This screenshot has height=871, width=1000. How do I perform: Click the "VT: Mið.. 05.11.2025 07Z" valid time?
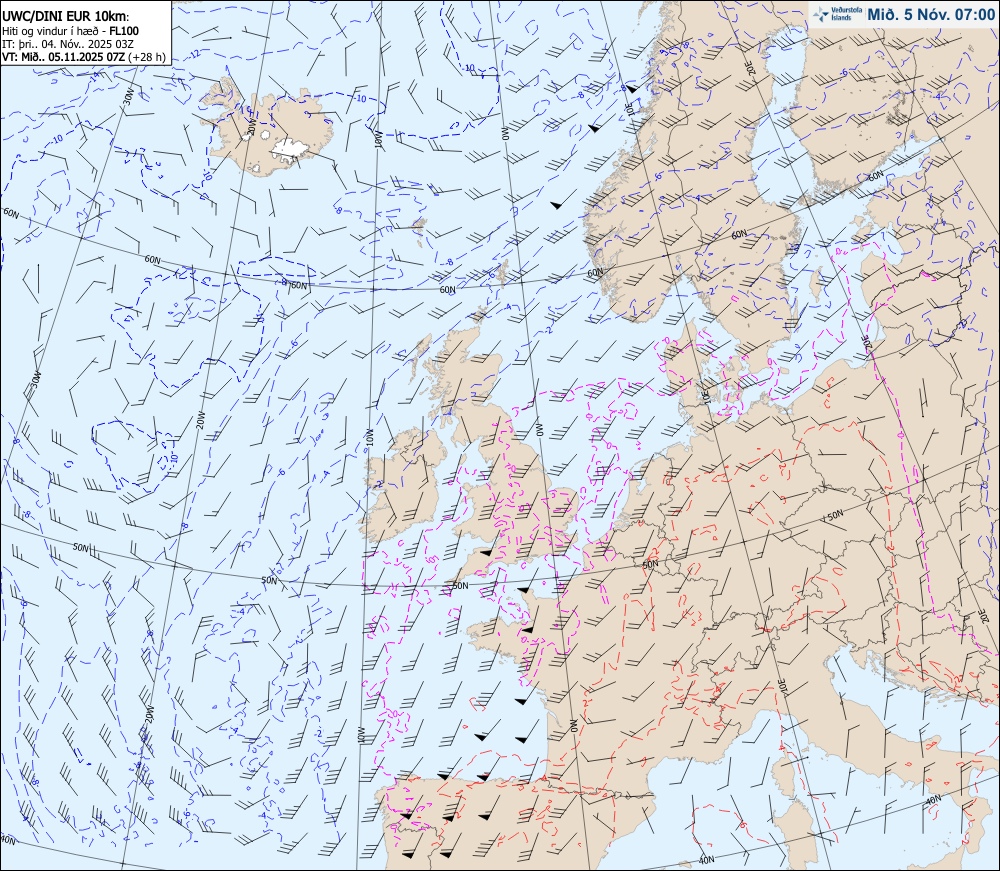[64, 57]
